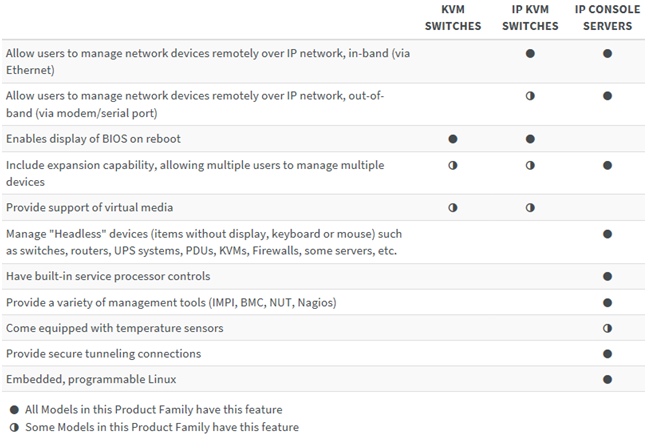The width and height of the screenshot is (647, 441).
Task: Click the full-circle legend icon
Action: pos(14,410)
